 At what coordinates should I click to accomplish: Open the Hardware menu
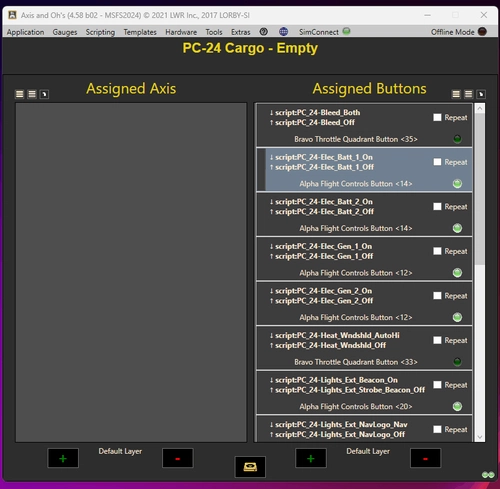181,32
